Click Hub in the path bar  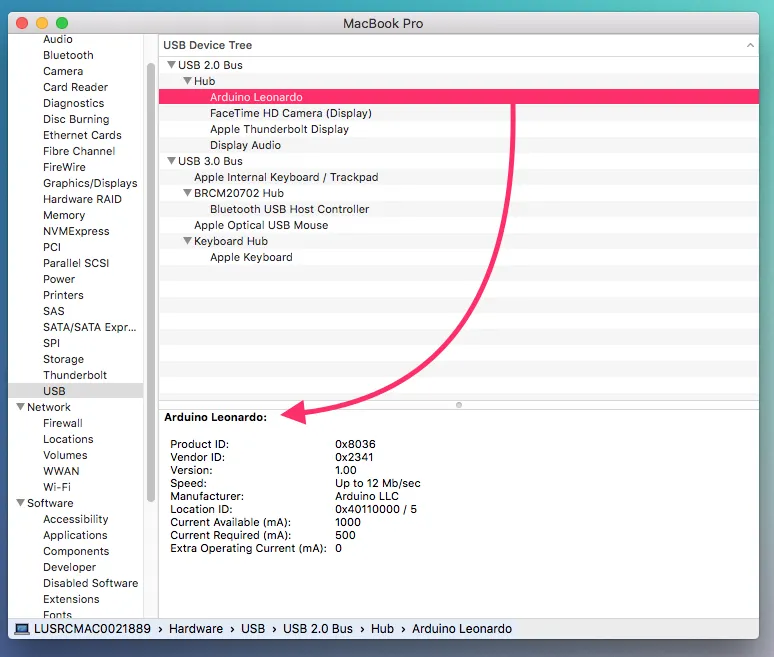point(382,628)
